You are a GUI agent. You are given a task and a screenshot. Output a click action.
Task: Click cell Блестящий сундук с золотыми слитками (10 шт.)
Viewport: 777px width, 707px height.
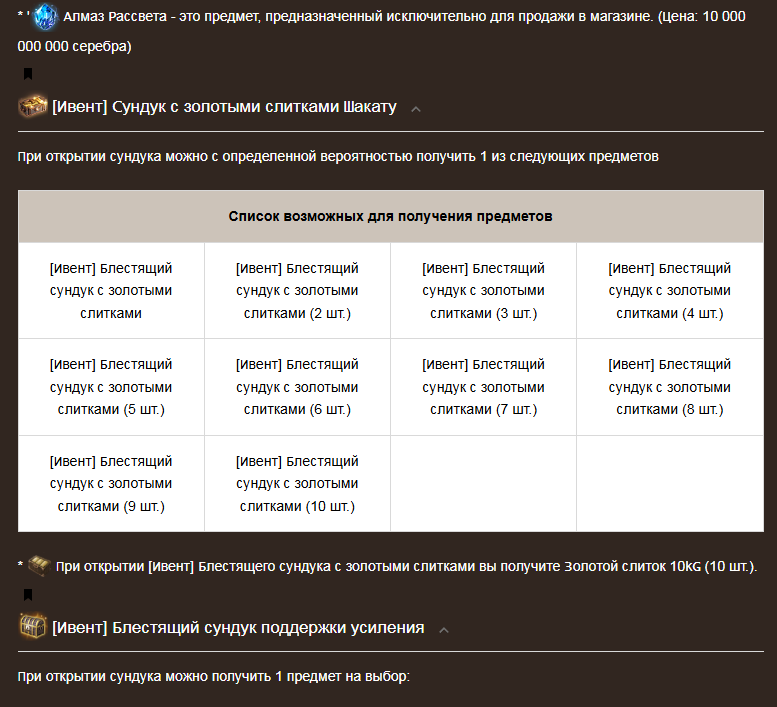pos(297,484)
